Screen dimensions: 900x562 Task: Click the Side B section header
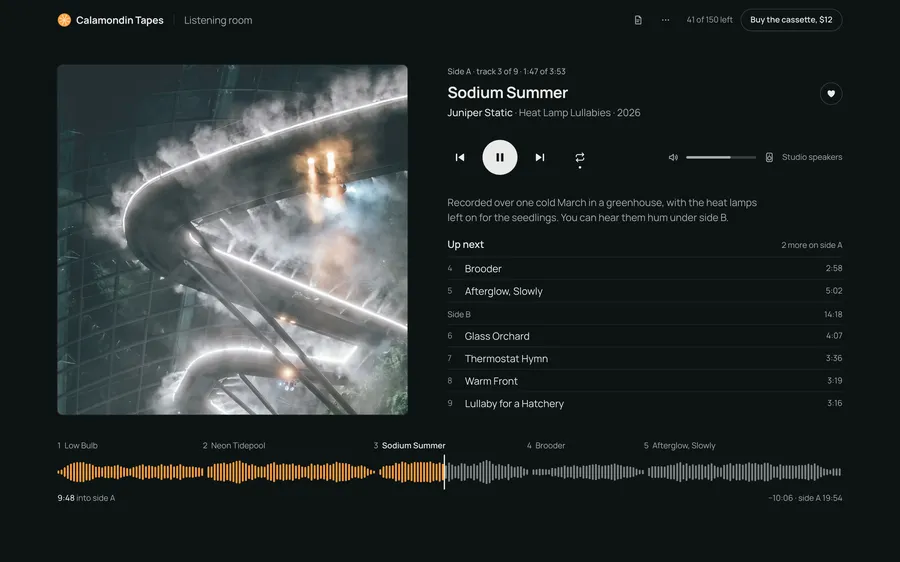[459, 315]
